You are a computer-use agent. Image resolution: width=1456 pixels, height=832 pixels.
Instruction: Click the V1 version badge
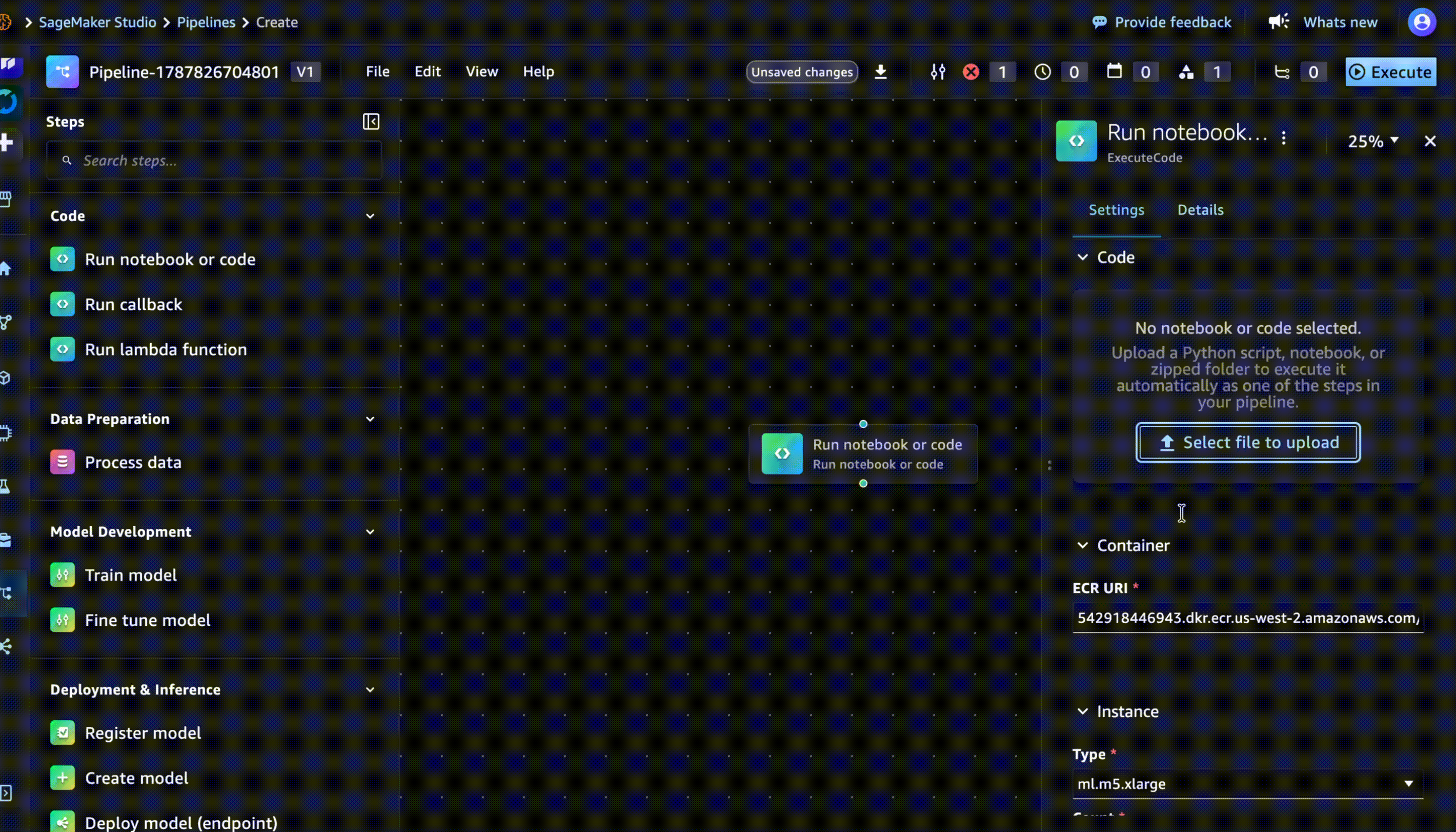coord(306,72)
